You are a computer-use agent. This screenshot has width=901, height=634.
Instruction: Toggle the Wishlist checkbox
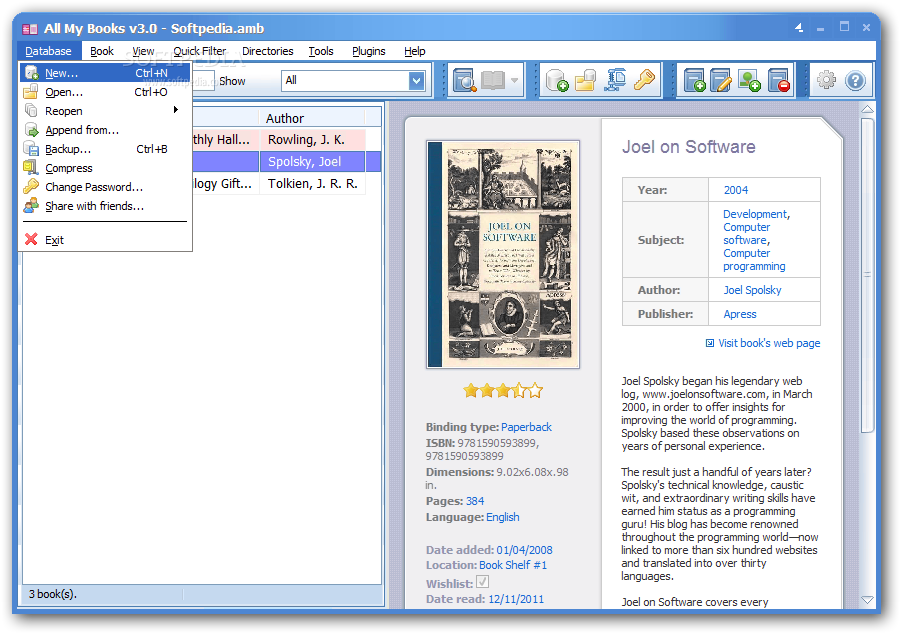[x=483, y=582]
